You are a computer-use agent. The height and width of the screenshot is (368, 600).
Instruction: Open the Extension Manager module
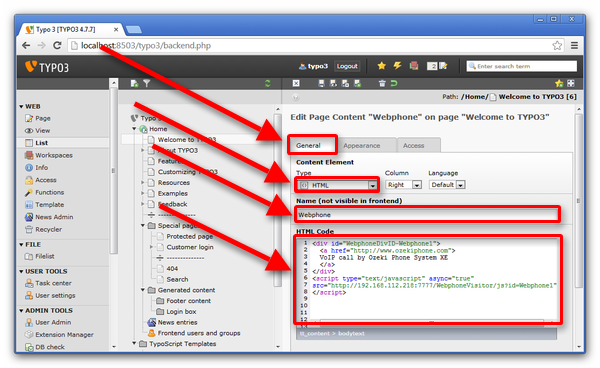point(64,335)
